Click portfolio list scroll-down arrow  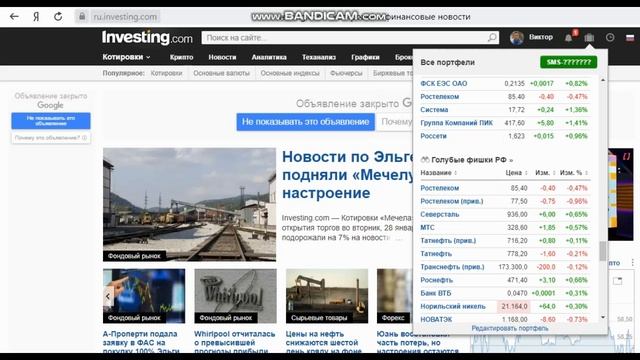pos(603,317)
